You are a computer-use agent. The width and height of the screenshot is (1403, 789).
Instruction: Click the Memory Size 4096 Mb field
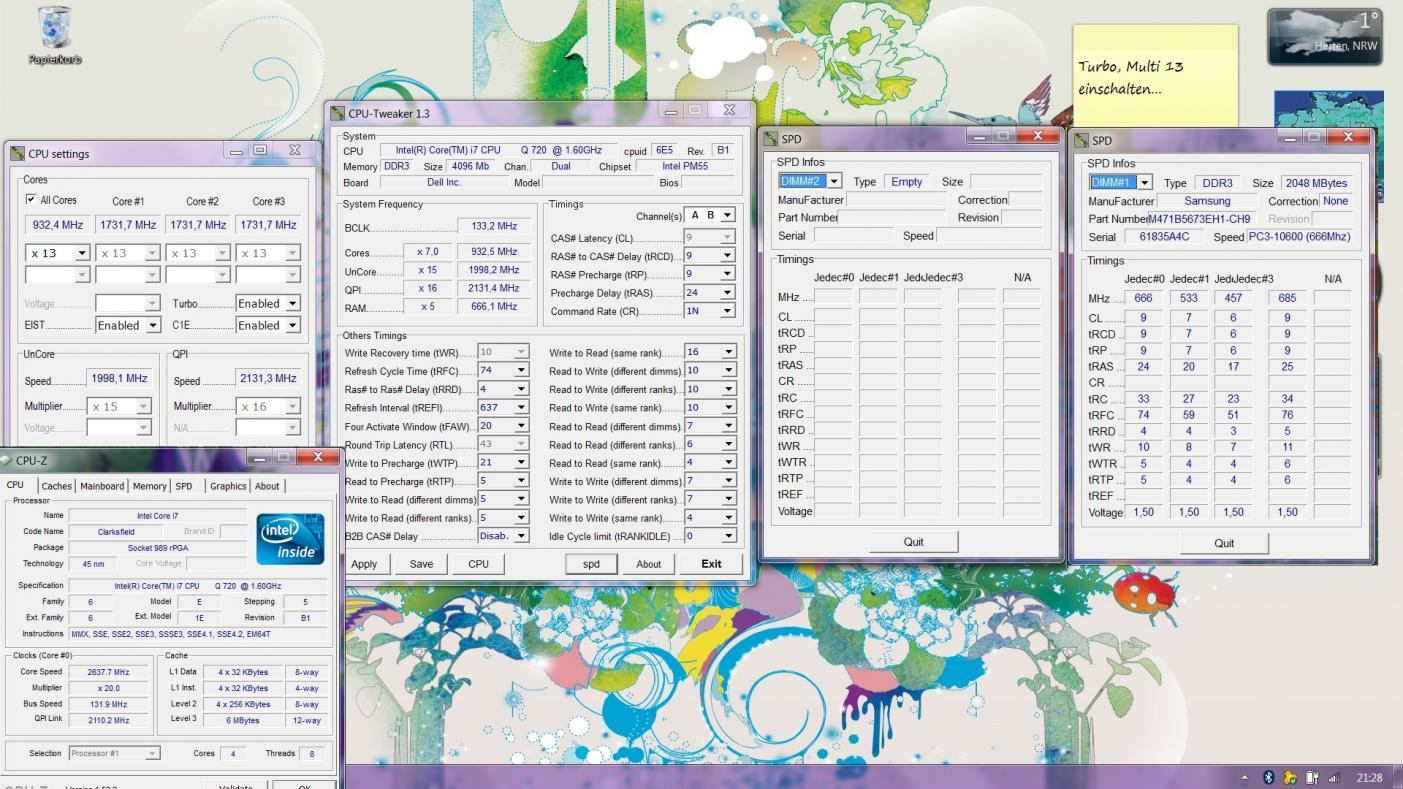click(x=470, y=167)
